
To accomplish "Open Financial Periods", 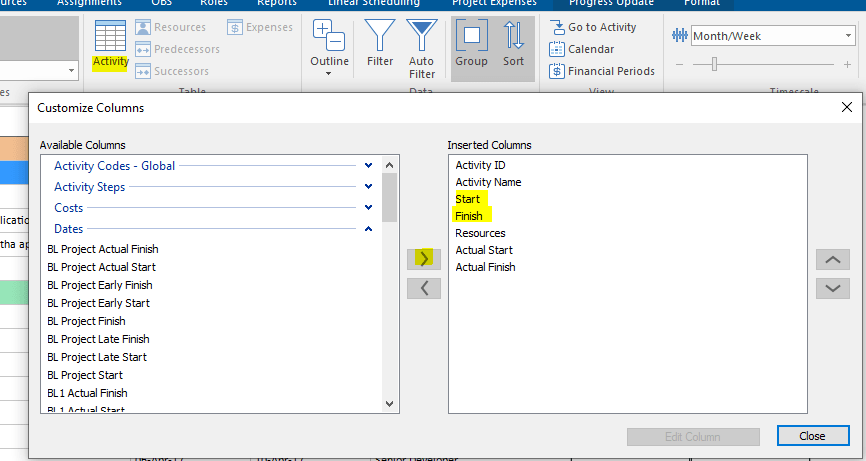I will pos(602,71).
